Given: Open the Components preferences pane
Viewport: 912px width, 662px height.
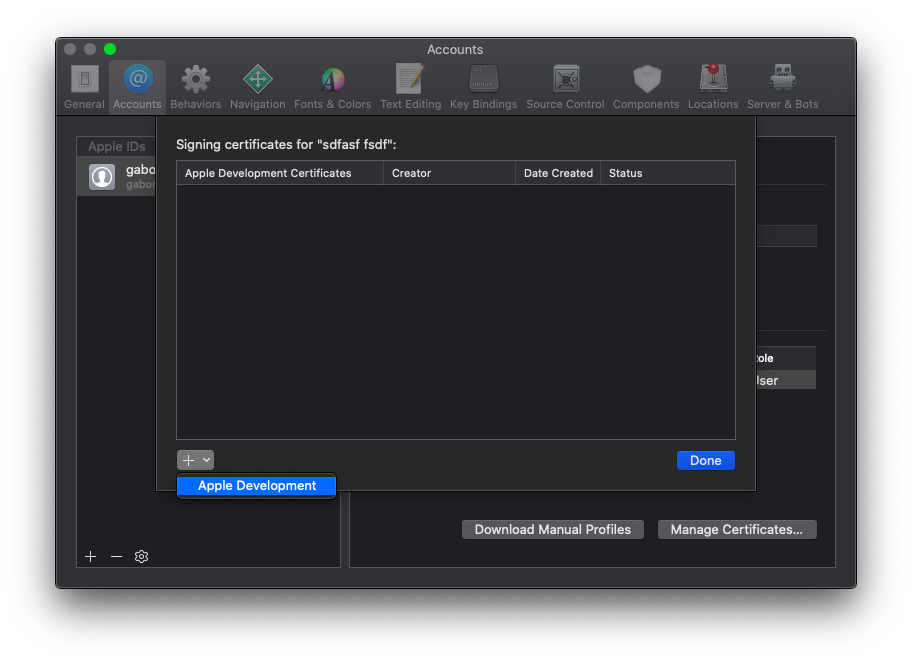Looking at the screenshot, I should point(646,87).
